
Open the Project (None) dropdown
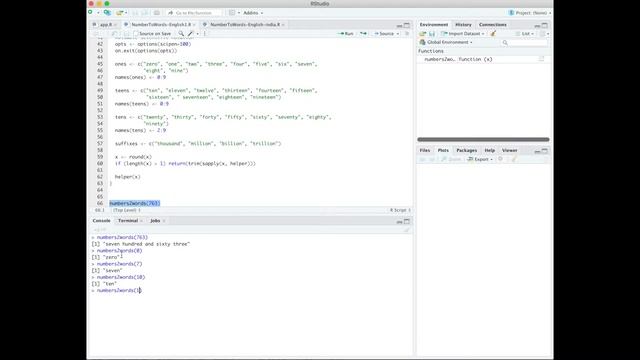pyautogui.click(x=530, y=13)
